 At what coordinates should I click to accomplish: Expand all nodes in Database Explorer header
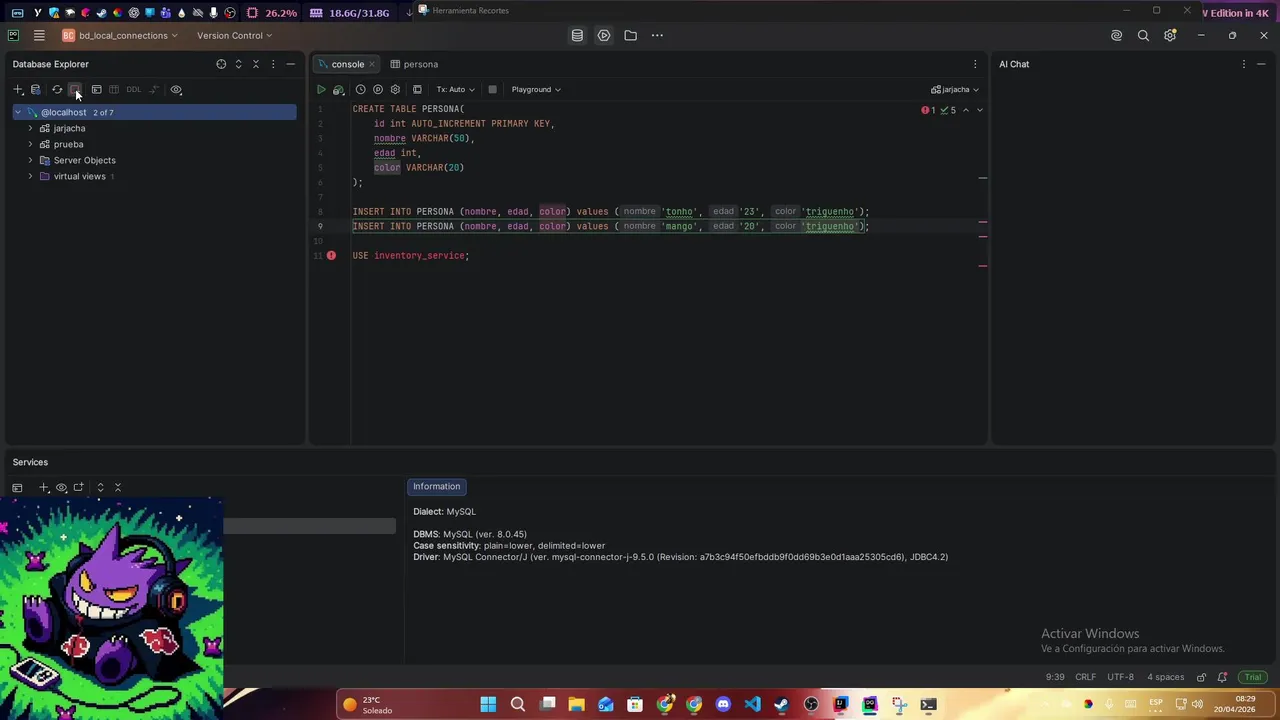tap(238, 64)
